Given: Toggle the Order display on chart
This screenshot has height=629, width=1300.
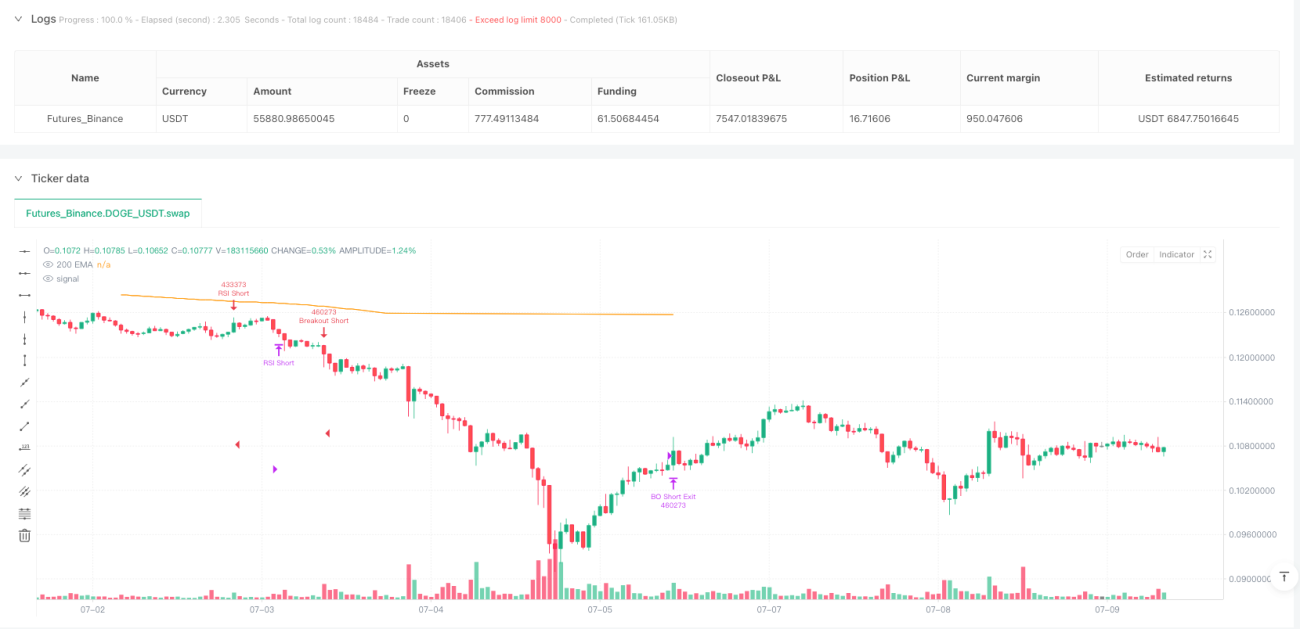Looking at the screenshot, I should [x=1137, y=254].
